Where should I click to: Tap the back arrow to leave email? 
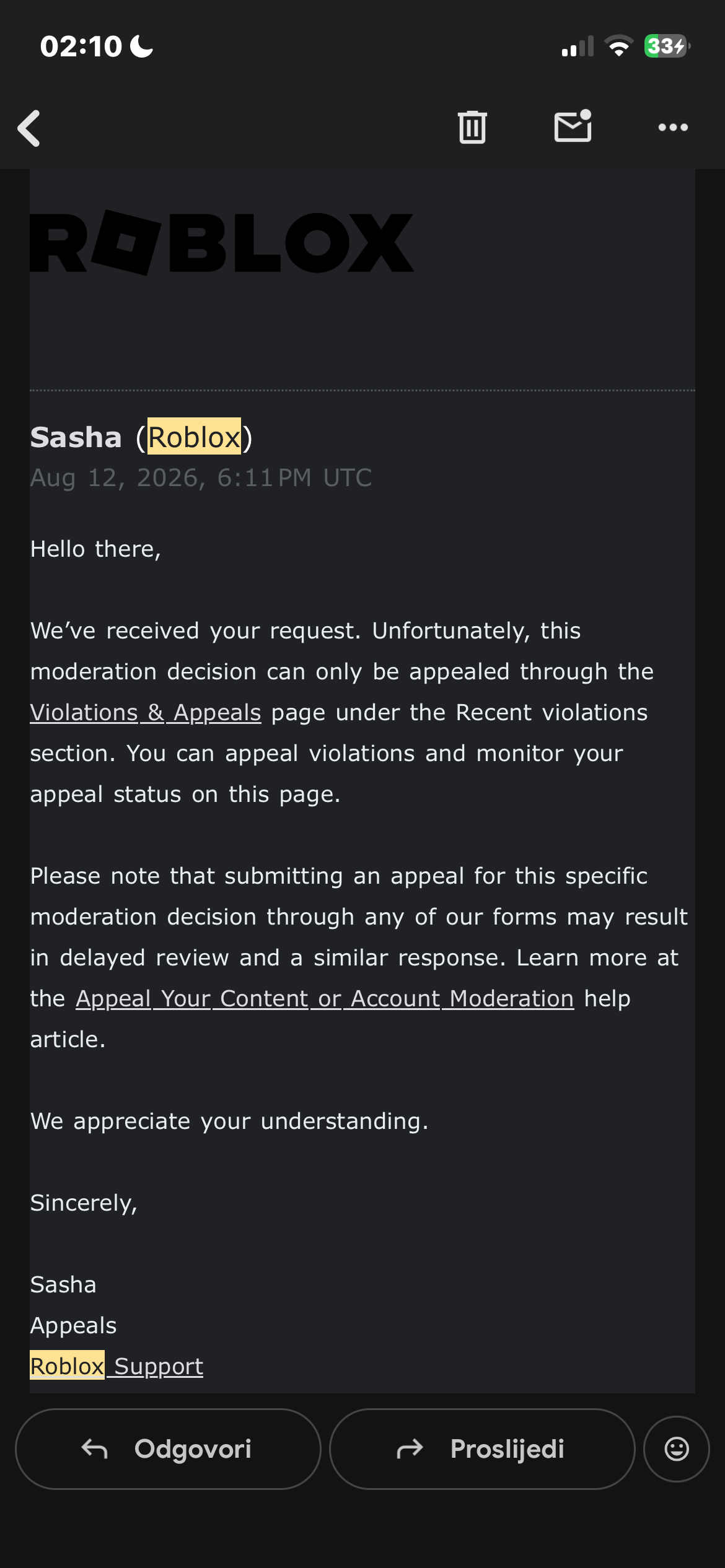pos(29,128)
